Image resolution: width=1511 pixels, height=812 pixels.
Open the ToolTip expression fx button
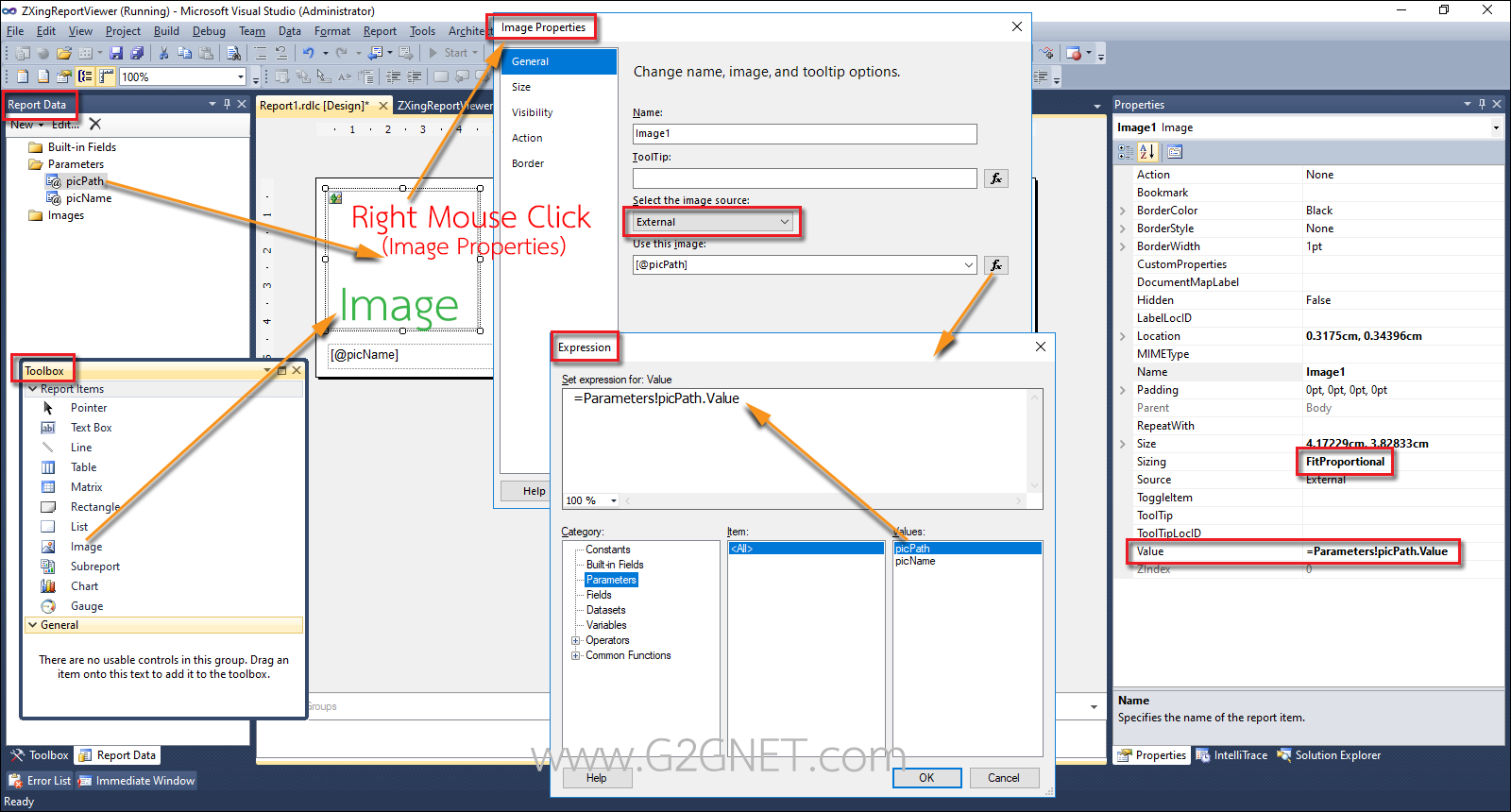tap(996, 178)
